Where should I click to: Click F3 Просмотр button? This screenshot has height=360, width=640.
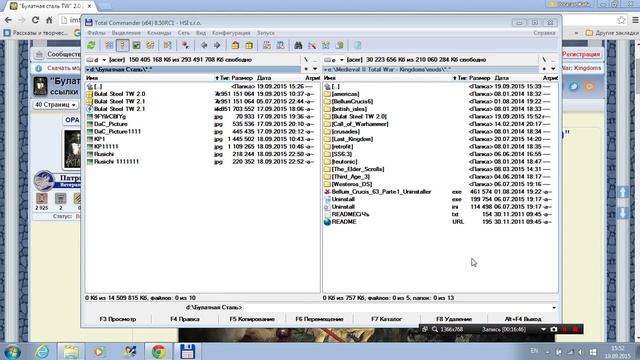pos(118,319)
